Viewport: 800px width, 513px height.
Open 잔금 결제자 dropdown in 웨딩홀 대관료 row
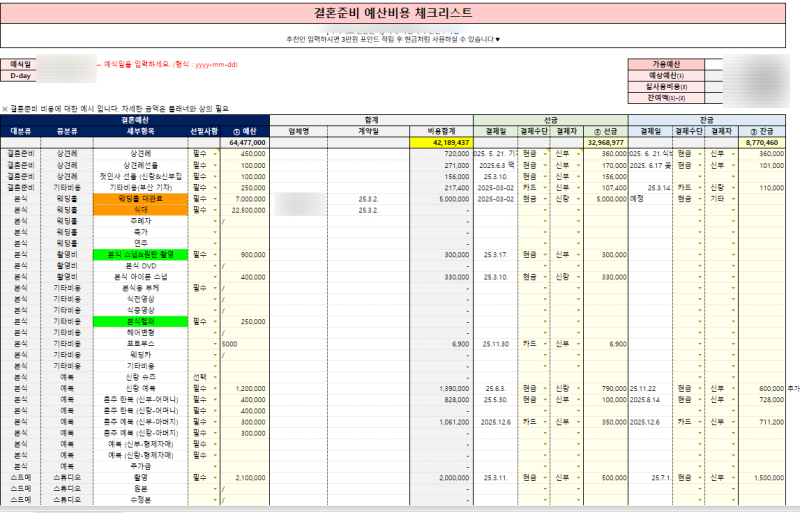(734, 199)
